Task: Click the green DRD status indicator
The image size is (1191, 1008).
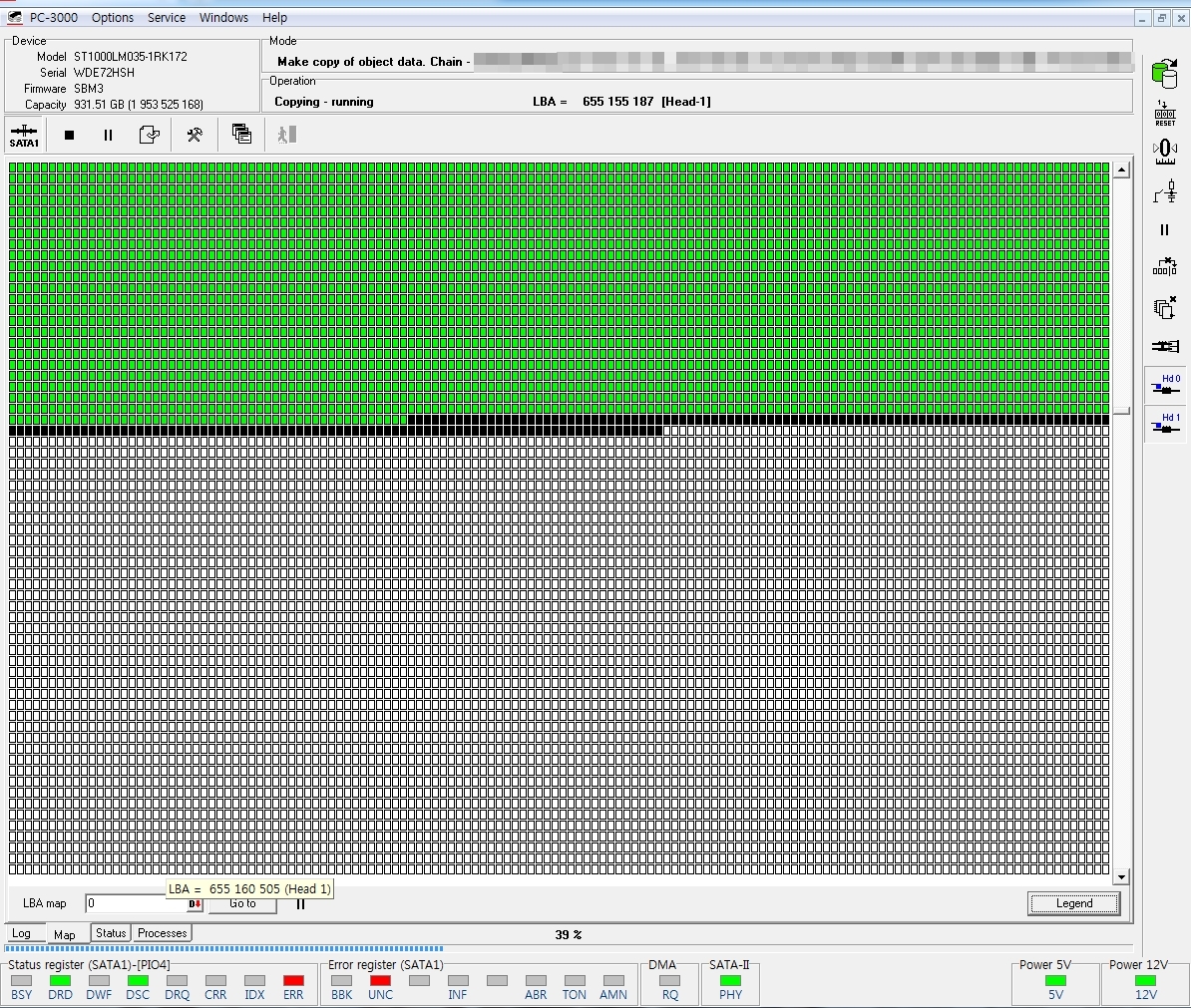Action: click(60, 981)
